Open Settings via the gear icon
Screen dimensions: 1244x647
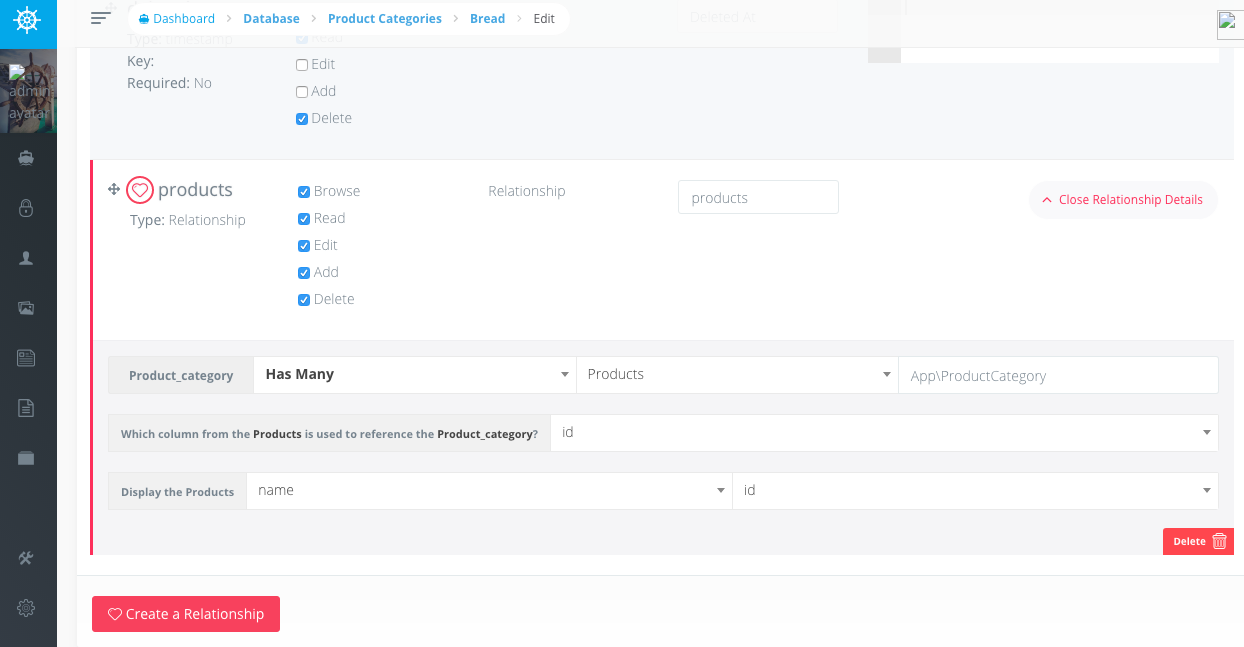click(x=27, y=608)
